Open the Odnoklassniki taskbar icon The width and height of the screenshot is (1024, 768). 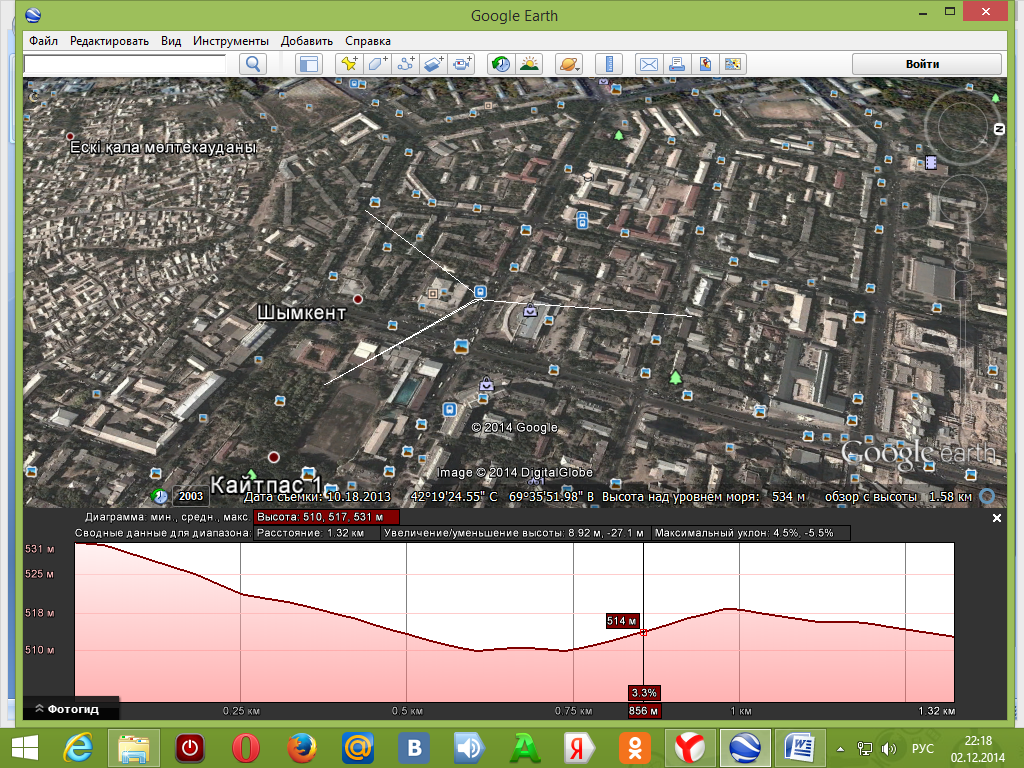pyautogui.click(x=634, y=748)
